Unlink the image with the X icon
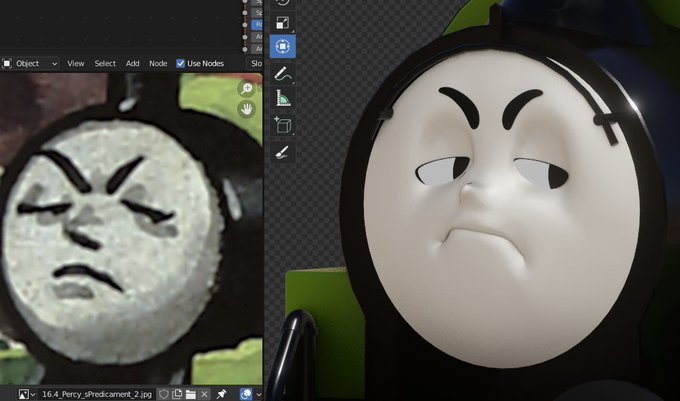This screenshot has width=680, height=401. (x=204, y=394)
